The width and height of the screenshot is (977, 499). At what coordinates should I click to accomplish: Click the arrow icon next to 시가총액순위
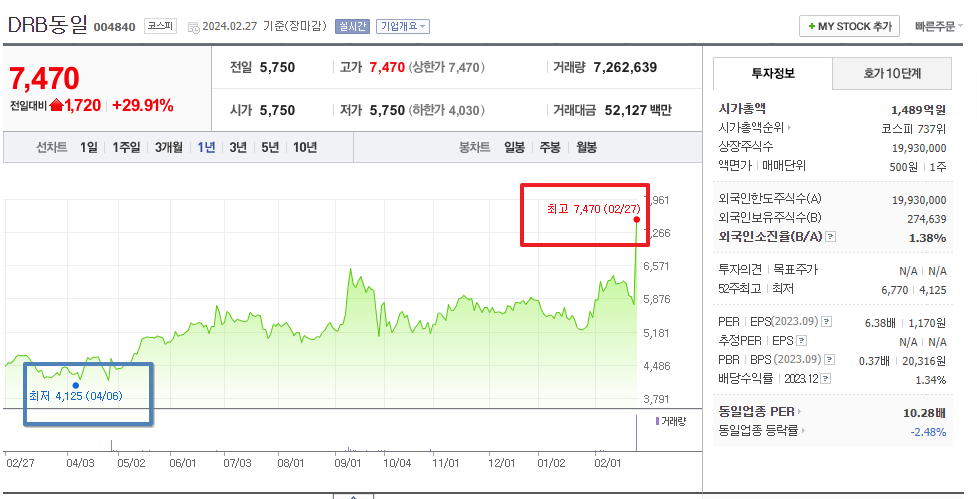pos(789,128)
